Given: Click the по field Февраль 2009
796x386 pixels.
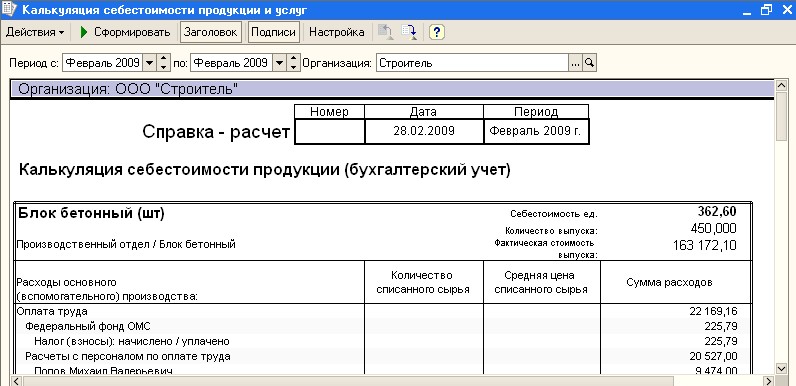Looking at the screenshot, I should tap(231, 63).
